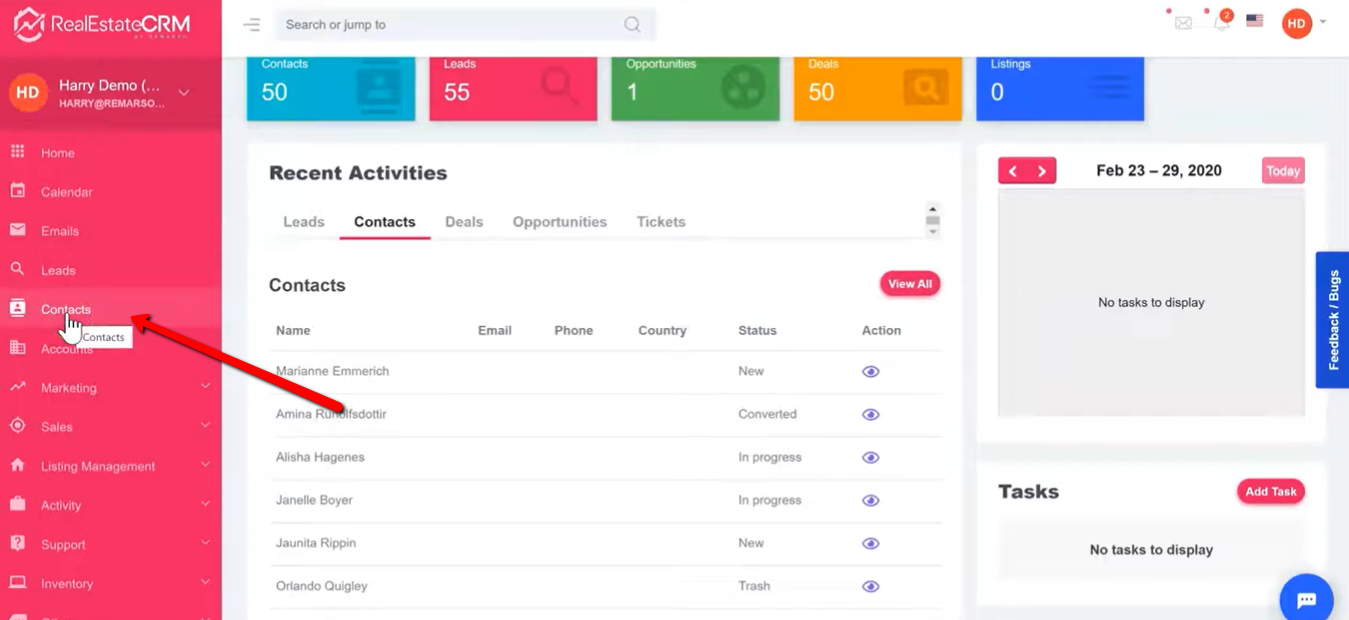Switch to the Leads activity tab
Screen dimensions: 1349x620
(304, 222)
